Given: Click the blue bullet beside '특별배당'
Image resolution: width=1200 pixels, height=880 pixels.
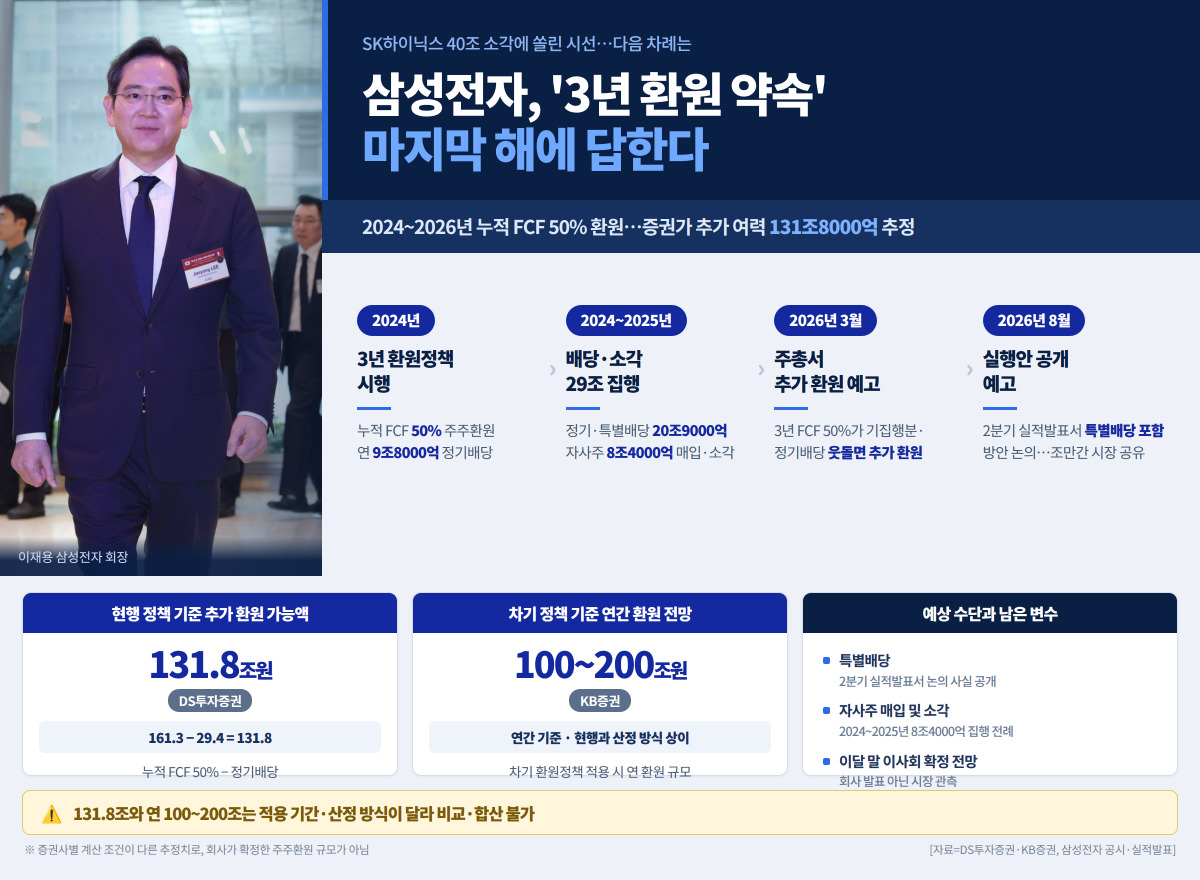Looking at the screenshot, I should click(826, 660).
